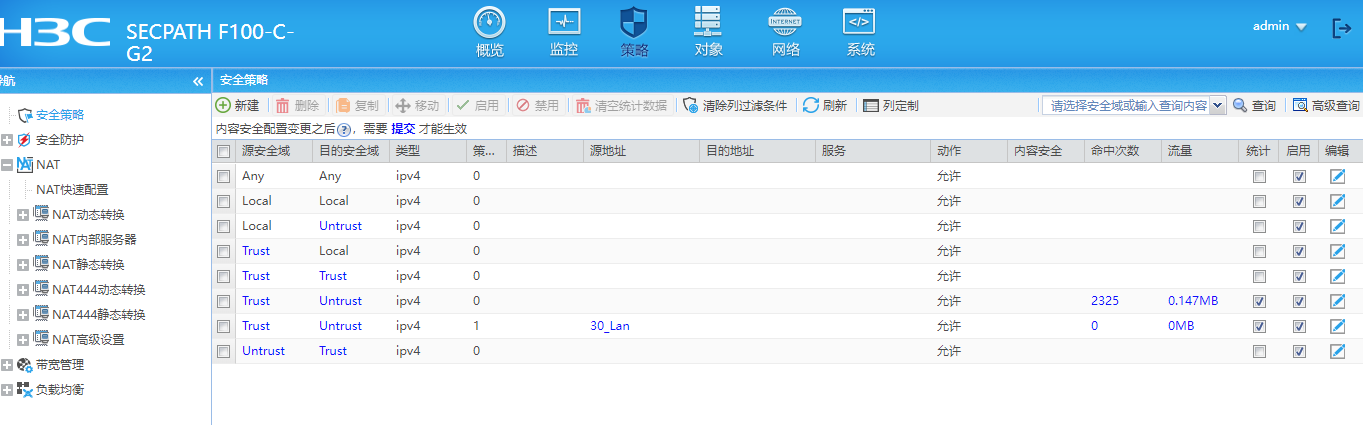This screenshot has height=425, width=1363.
Task: Click 清除列过滤条件 clear column filters
Action: [x=735, y=105]
